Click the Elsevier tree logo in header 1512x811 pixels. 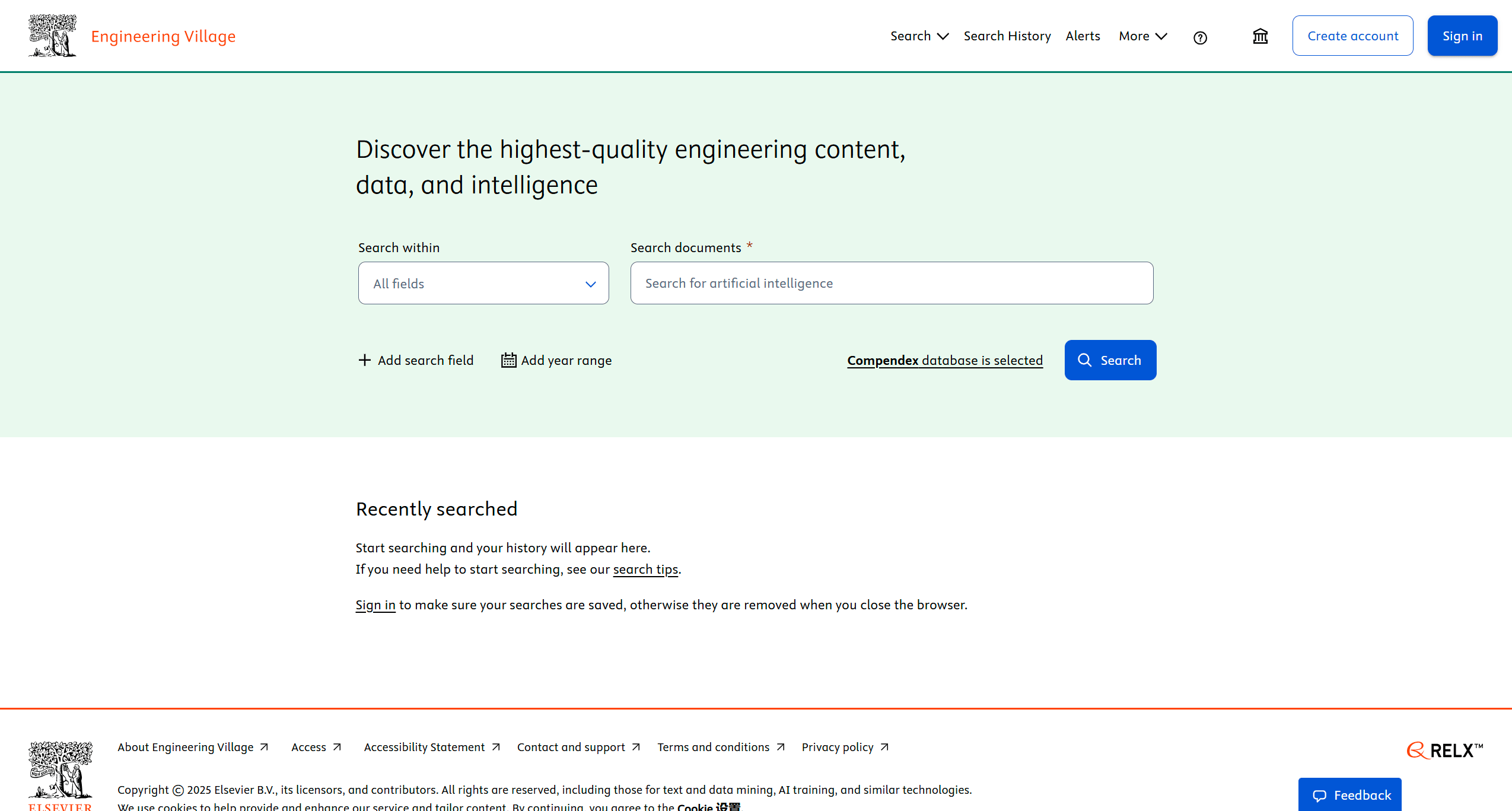pos(52,36)
